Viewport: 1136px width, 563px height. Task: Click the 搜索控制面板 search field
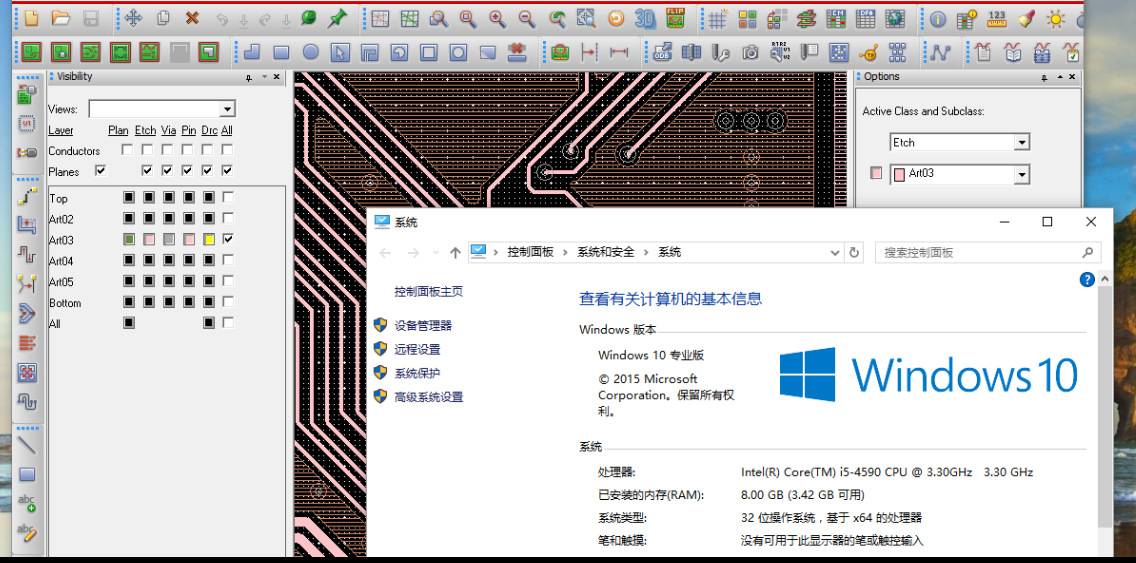point(988,252)
